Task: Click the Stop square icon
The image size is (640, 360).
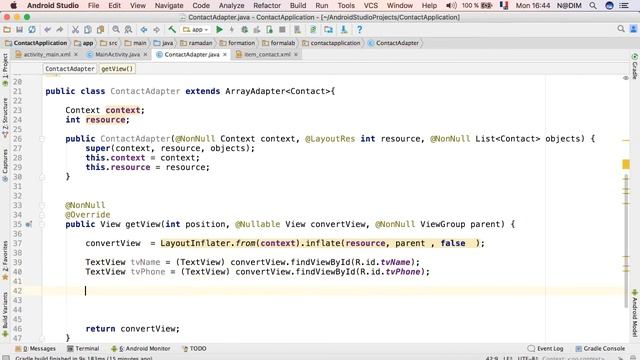Action: tap(282, 29)
